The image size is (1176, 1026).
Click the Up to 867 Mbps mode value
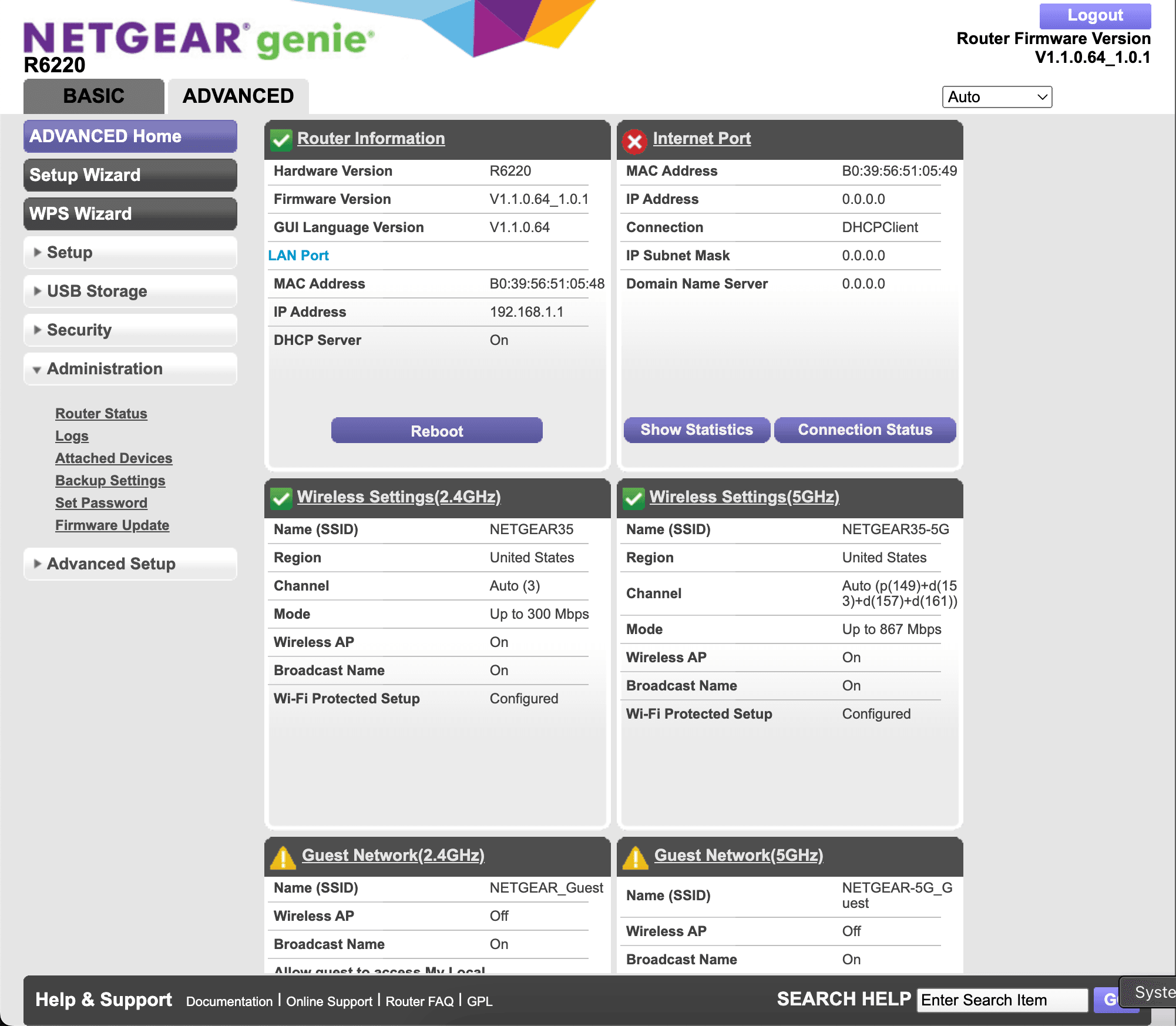point(892,629)
